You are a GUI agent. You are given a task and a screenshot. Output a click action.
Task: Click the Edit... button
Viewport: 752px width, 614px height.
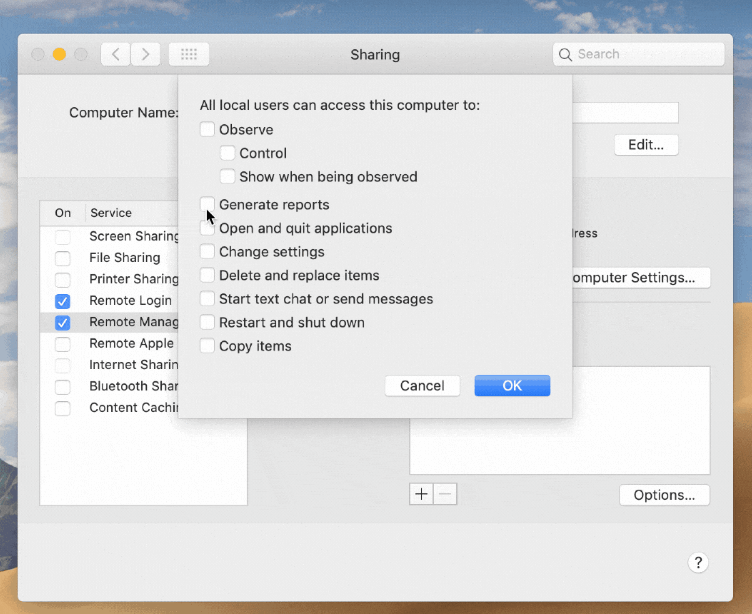646,144
